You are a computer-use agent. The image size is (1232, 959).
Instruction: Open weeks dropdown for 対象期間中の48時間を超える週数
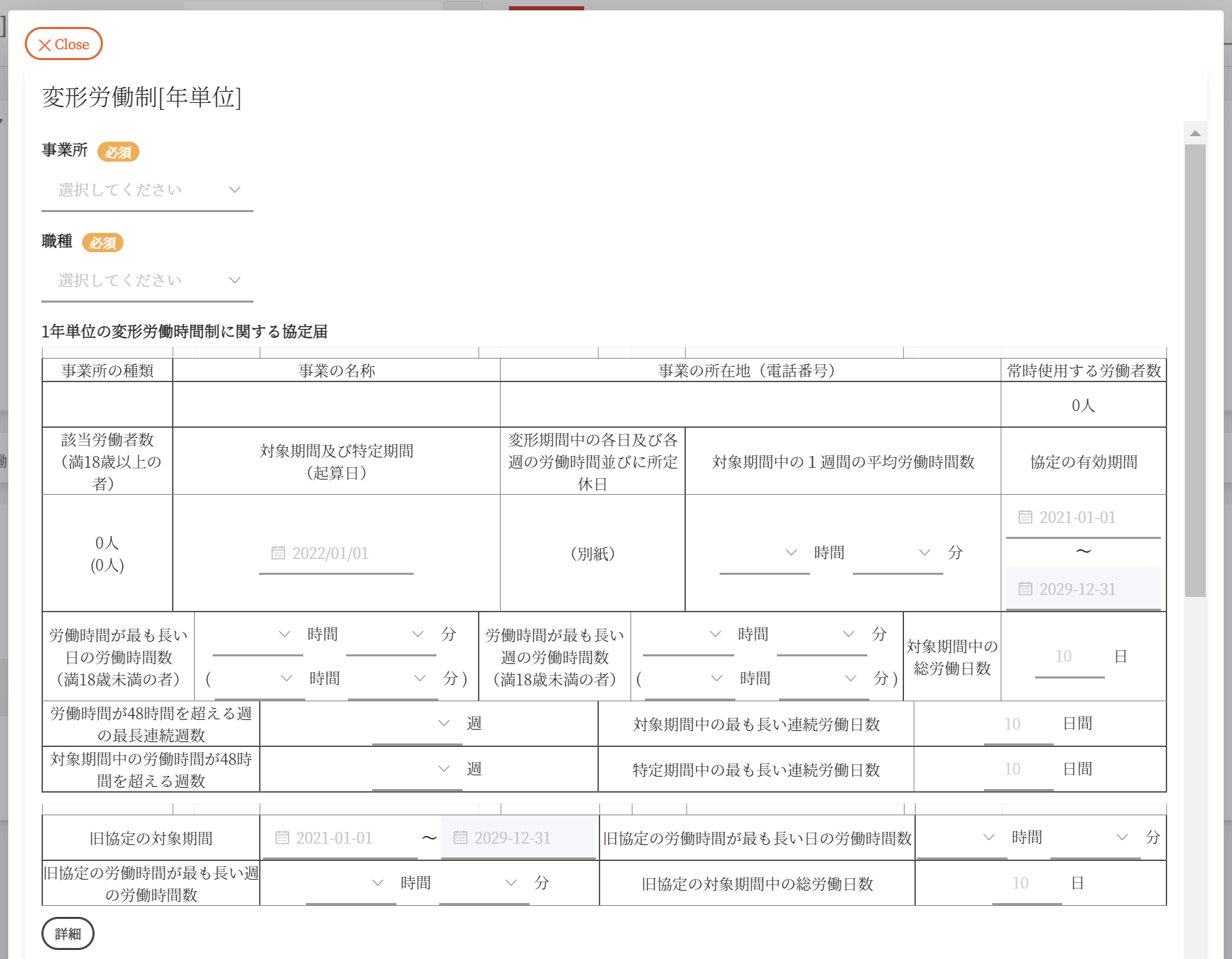[x=416, y=769]
